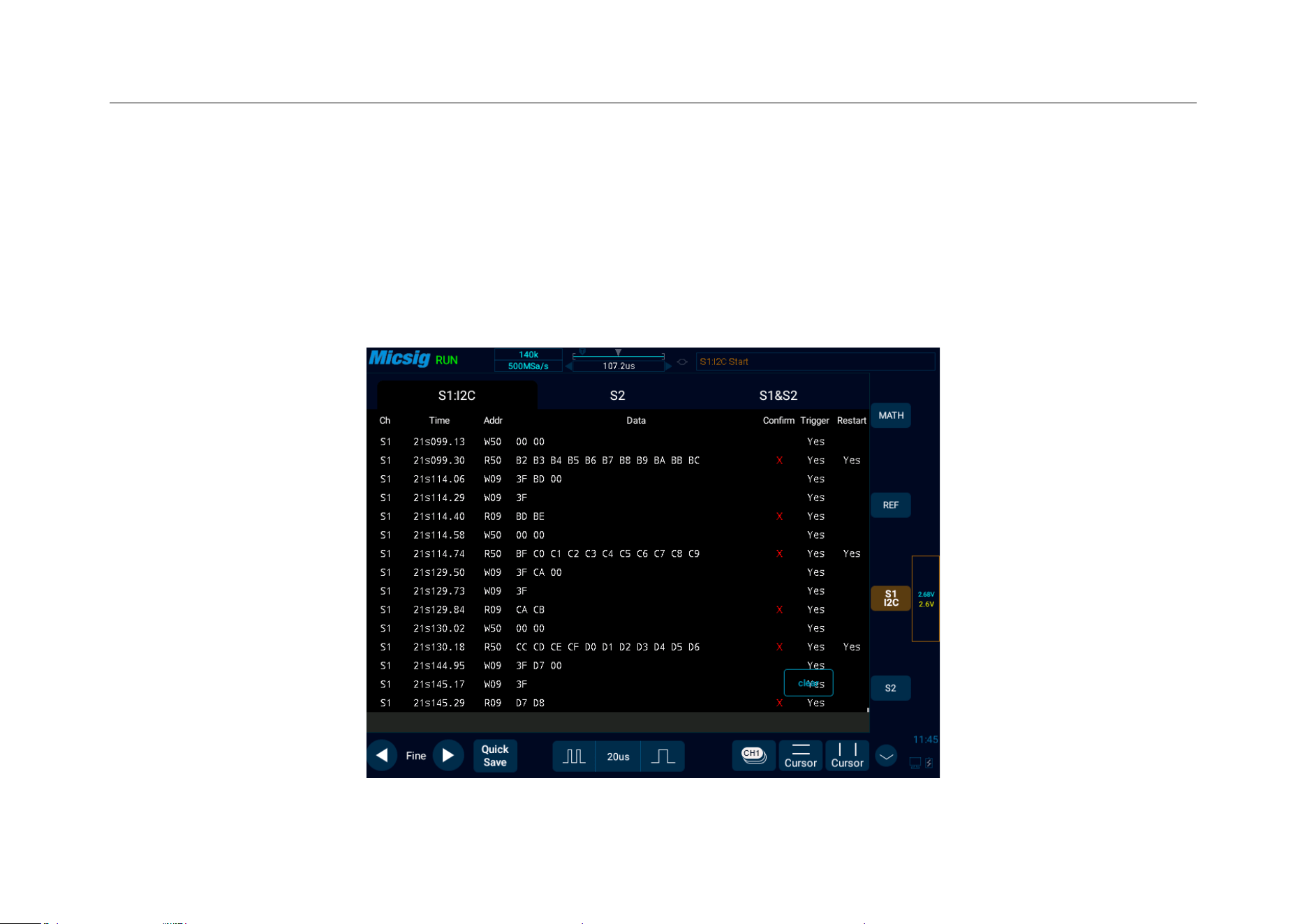Image resolution: width=1307 pixels, height=924 pixels.
Task: Select row with time 21s130.18
Action: click(618, 647)
